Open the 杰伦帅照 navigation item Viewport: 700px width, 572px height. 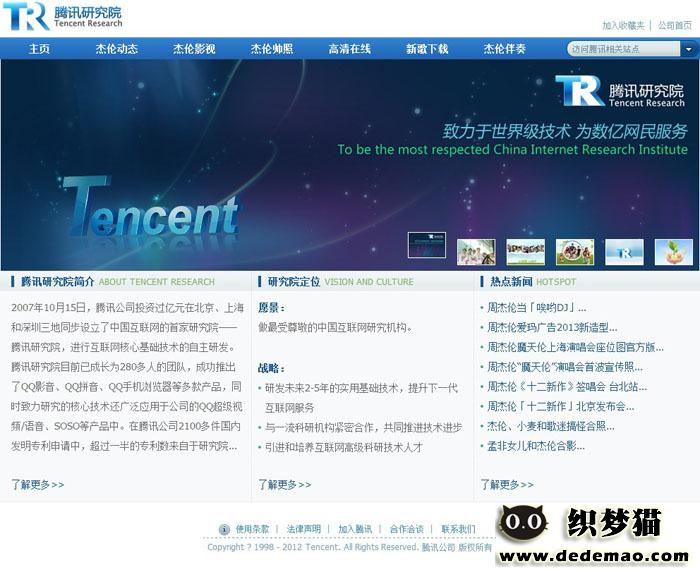click(272, 49)
